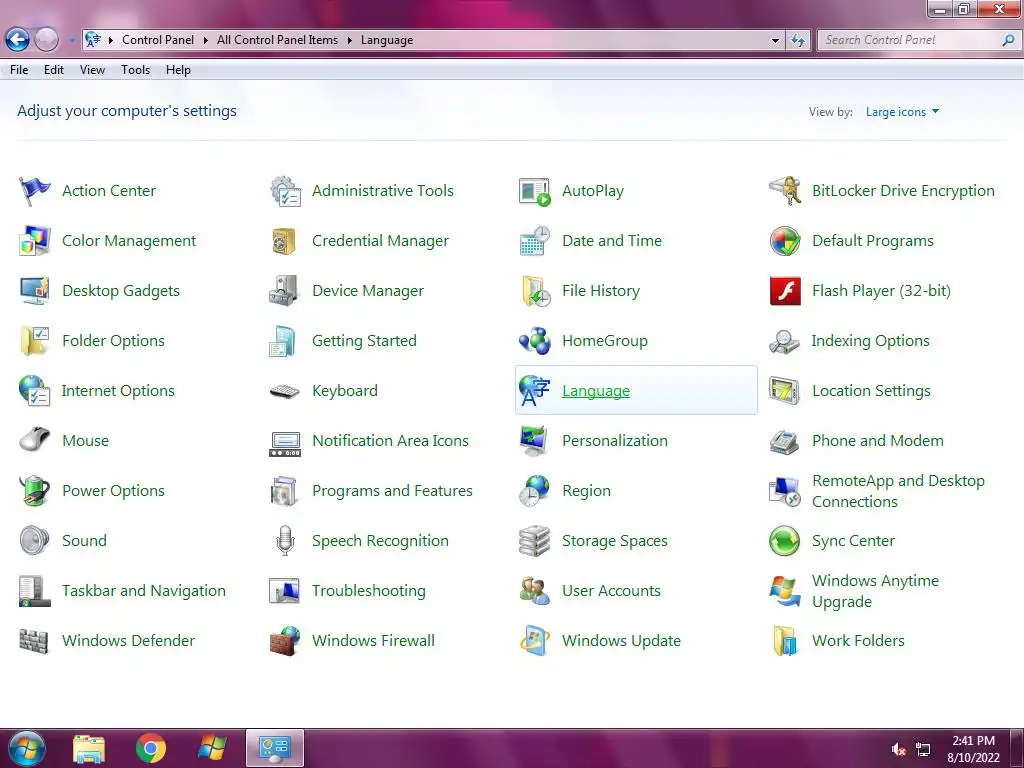Screen dimensions: 1024x768
Task: Click Notification Area Icons link
Action: [390, 441]
